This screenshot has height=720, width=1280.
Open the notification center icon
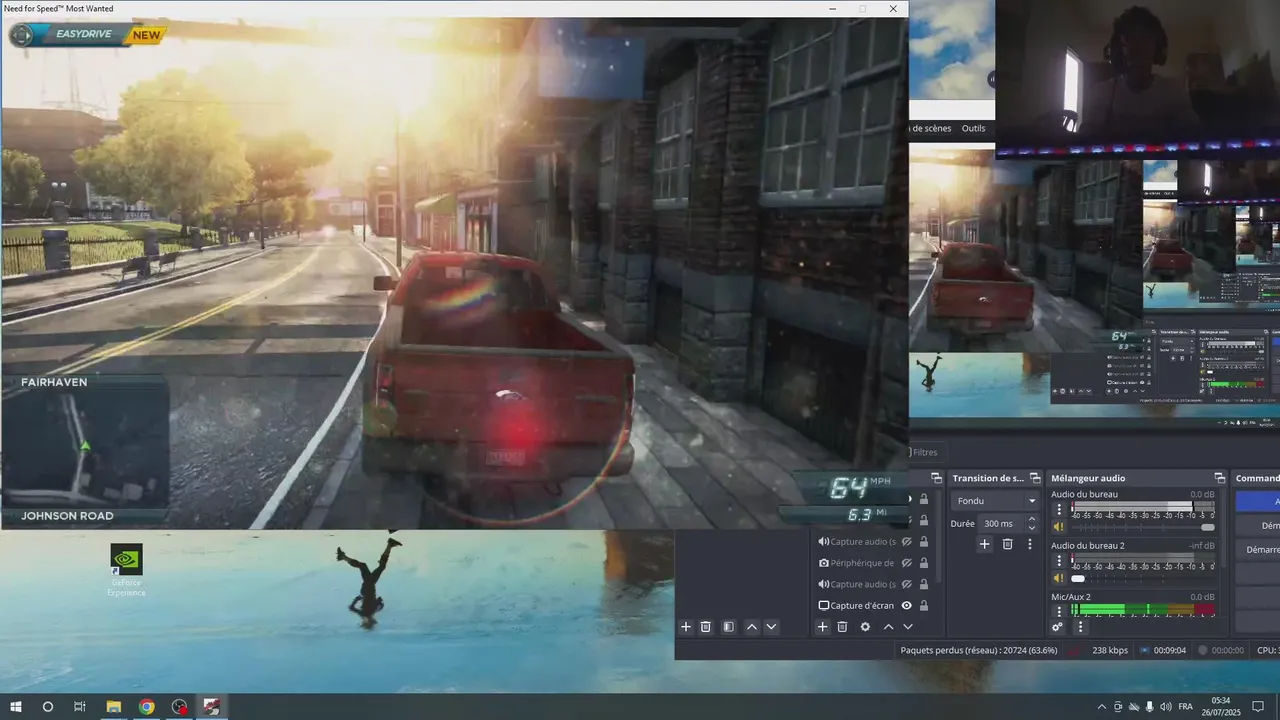1258,707
